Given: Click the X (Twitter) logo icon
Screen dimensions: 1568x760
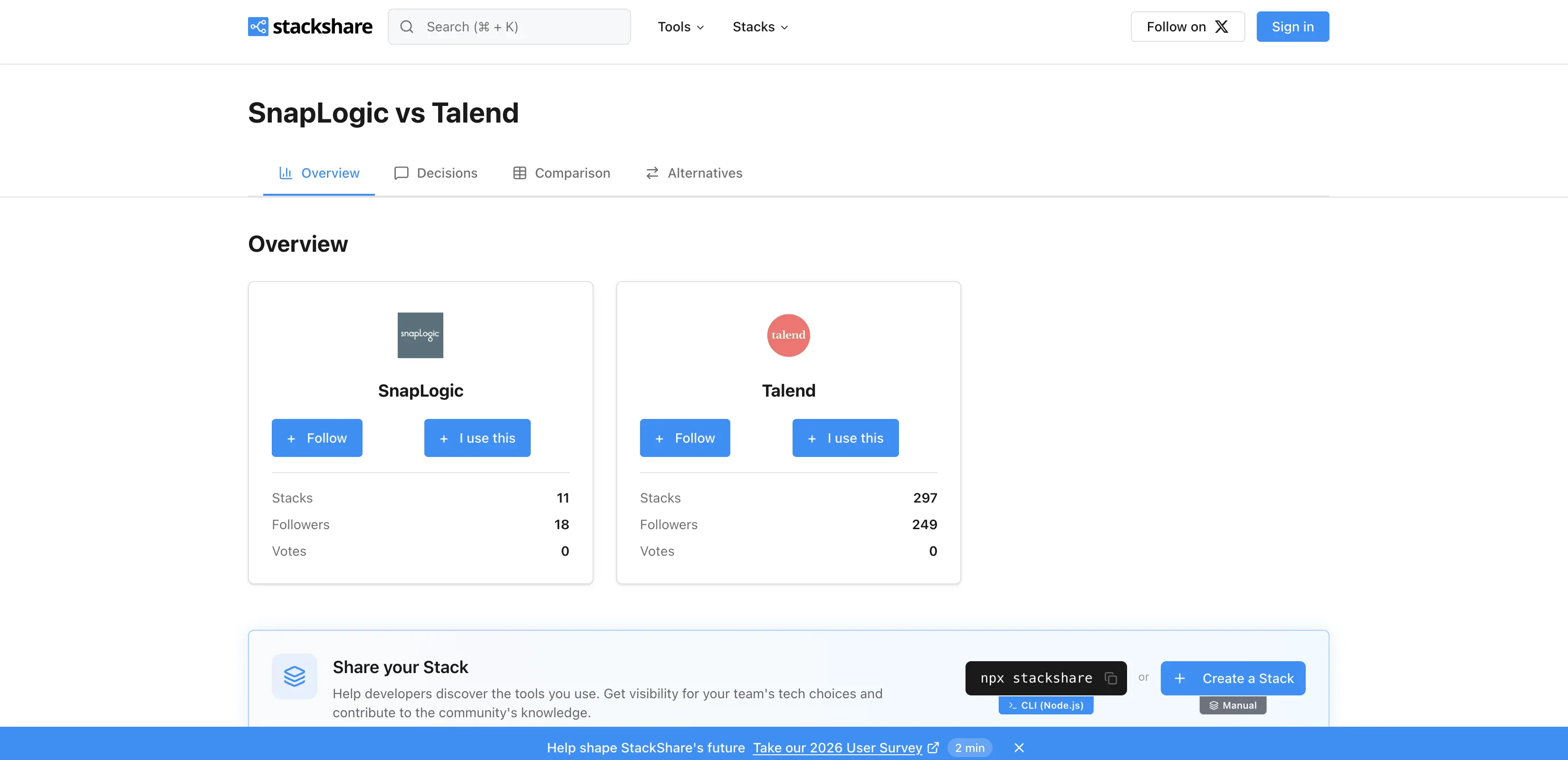Looking at the screenshot, I should [x=1222, y=27].
